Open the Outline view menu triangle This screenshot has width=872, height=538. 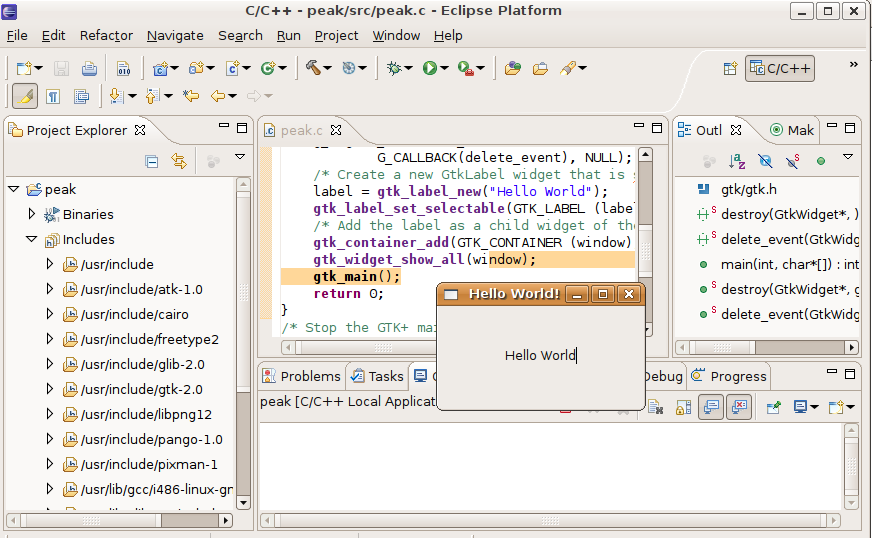point(848,157)
